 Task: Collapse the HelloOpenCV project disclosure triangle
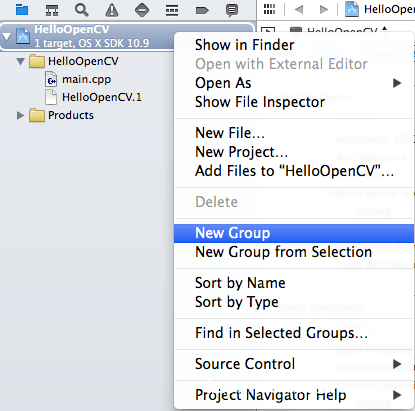6,36
